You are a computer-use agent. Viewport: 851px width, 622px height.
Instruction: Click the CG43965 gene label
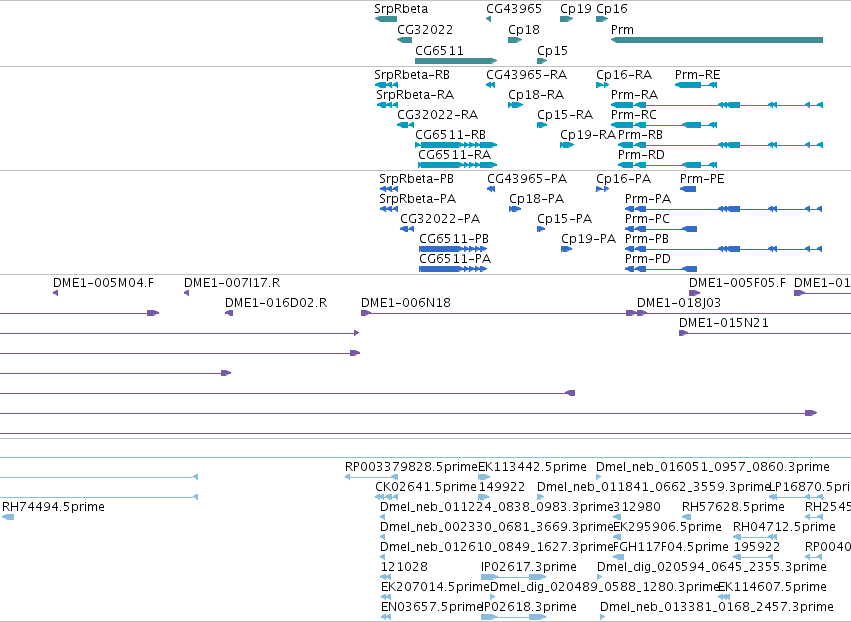pyautogui.click(x=513, y=9)
